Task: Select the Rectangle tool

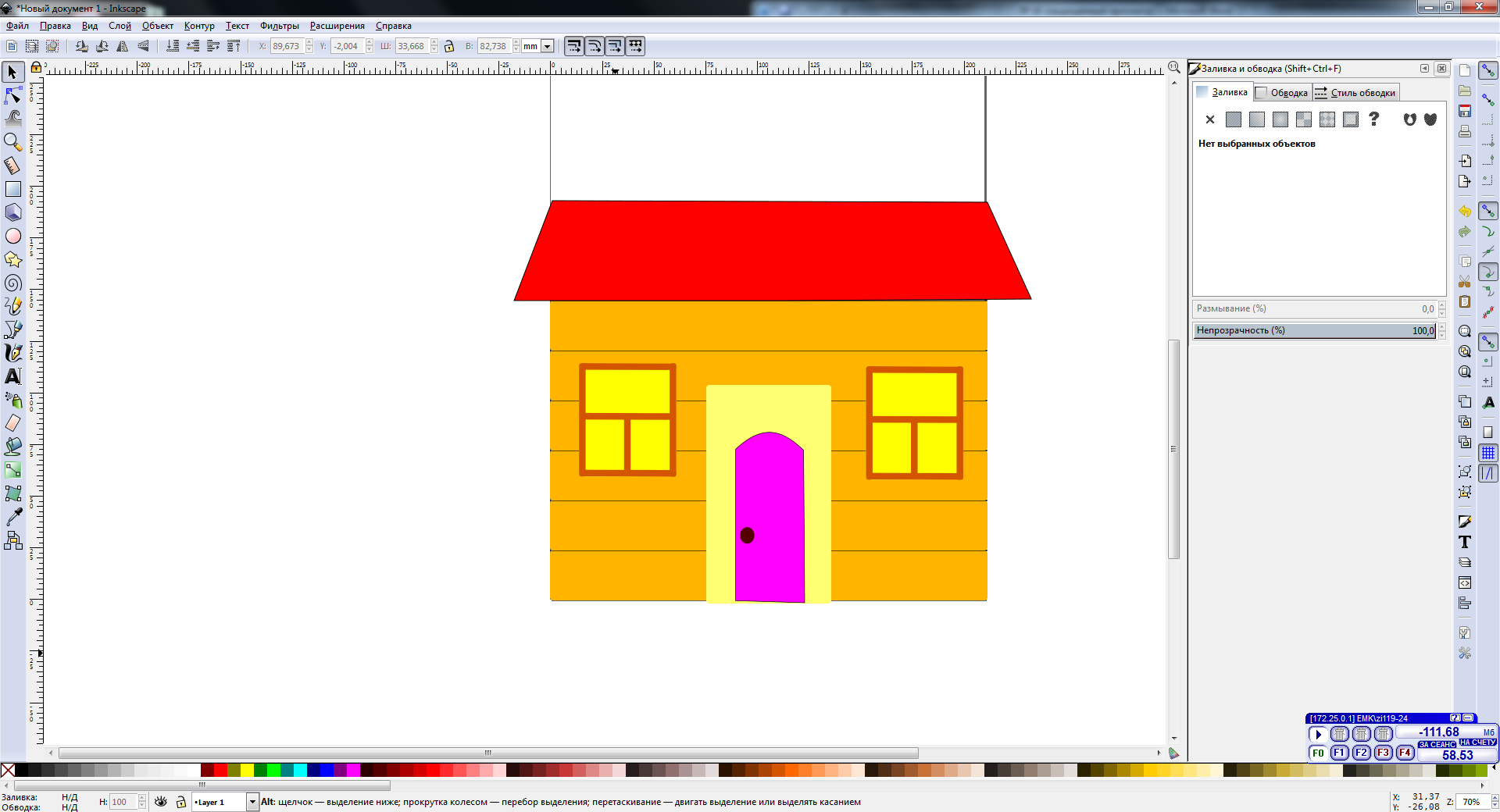Action: pyautogui.click(x=12, y=189)
